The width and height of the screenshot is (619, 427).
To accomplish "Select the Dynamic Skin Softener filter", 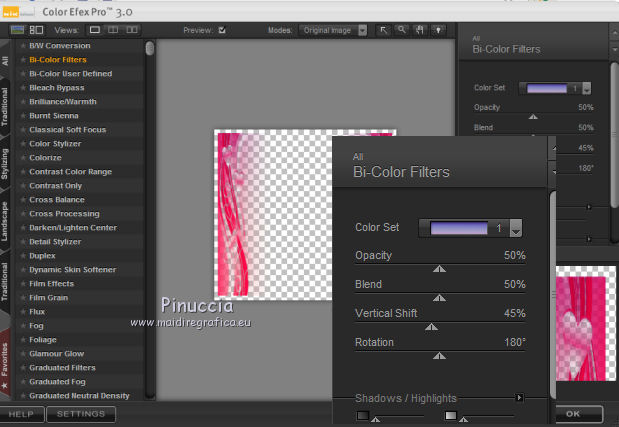I will pyautogui.click(x=73, y=270).
